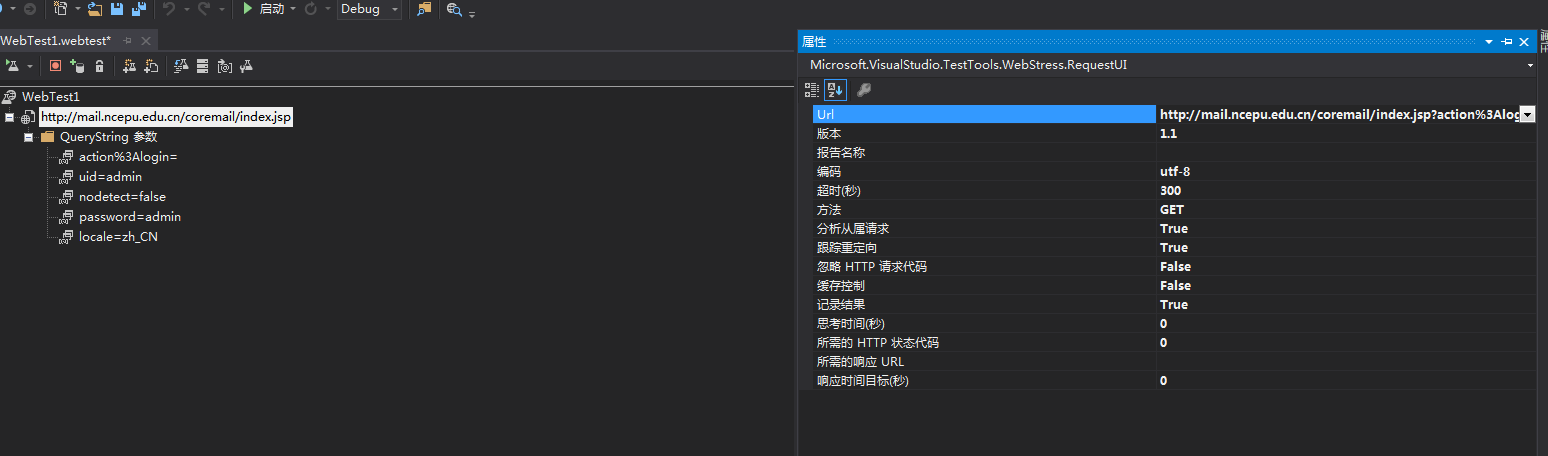1548x456 pixels.
Task: Switch properties to Alphabetical sort view
Action: [835, 90]
